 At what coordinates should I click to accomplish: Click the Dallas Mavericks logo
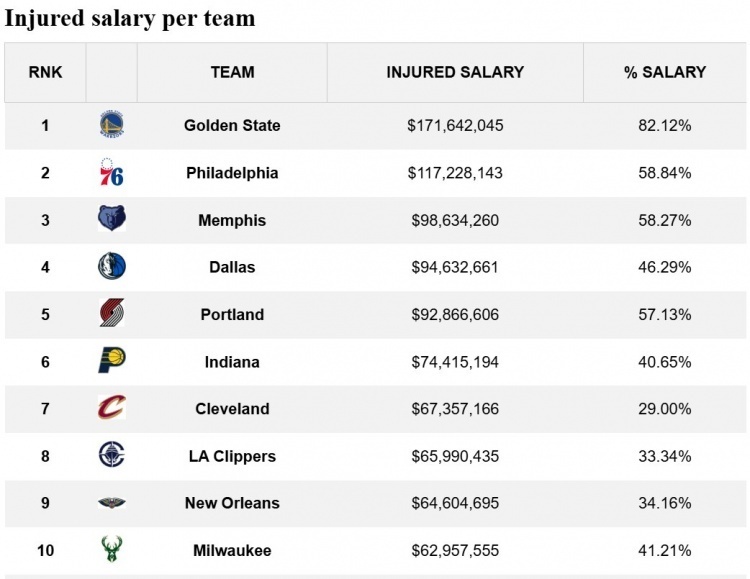pos(112,266)
